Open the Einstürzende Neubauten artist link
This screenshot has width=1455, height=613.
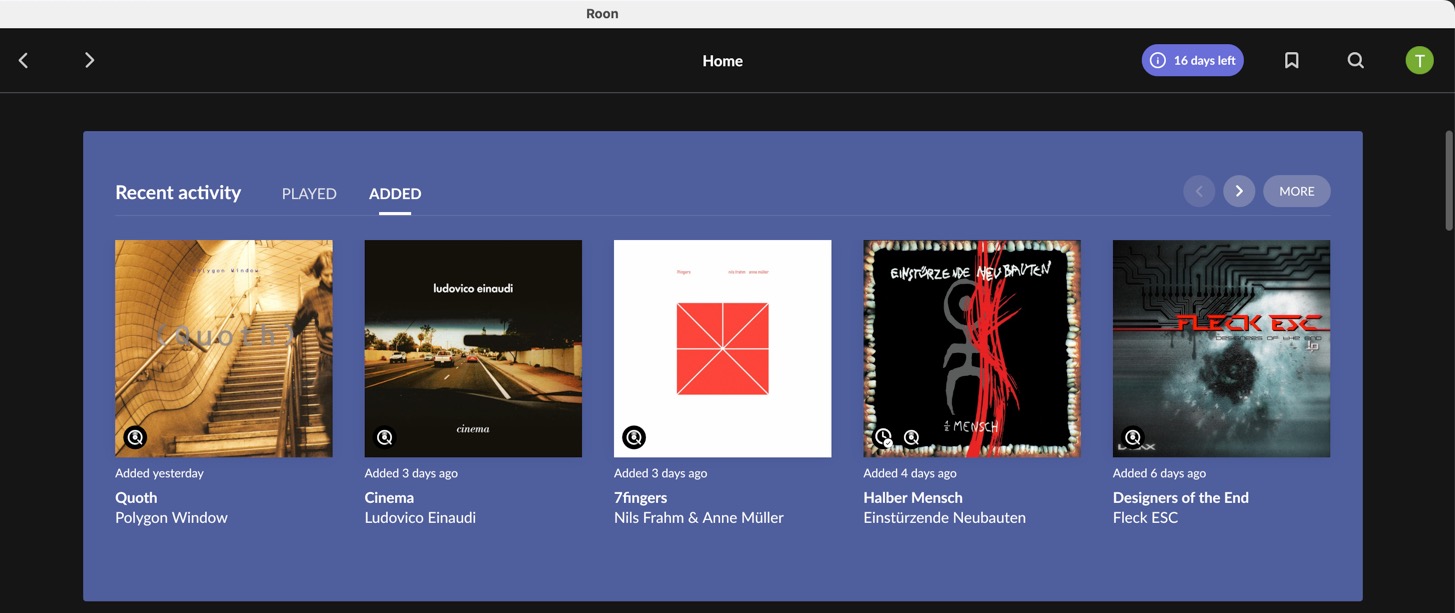[x=944, y=517]
